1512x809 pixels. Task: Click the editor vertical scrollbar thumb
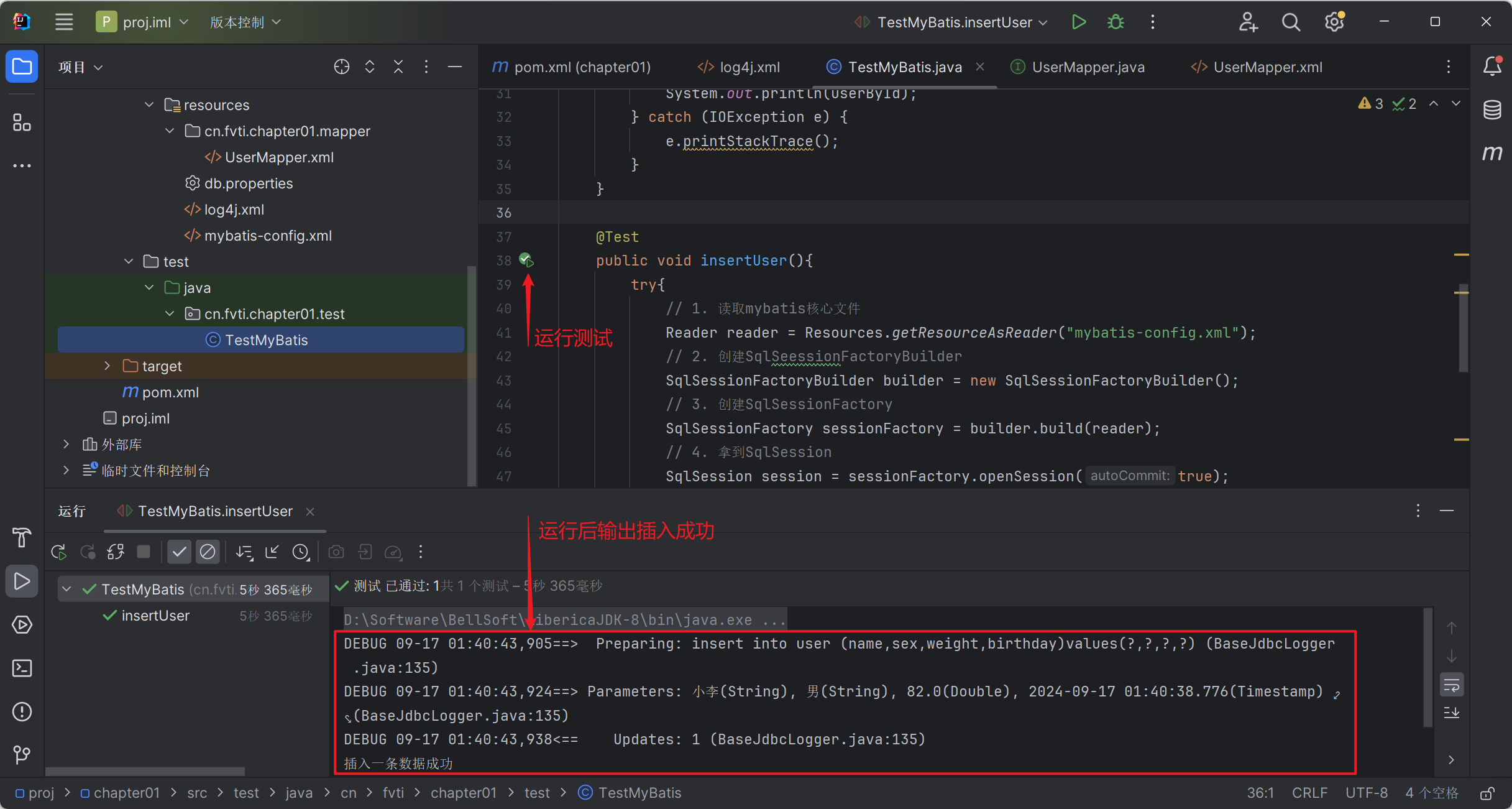(x=1464, y=330)
